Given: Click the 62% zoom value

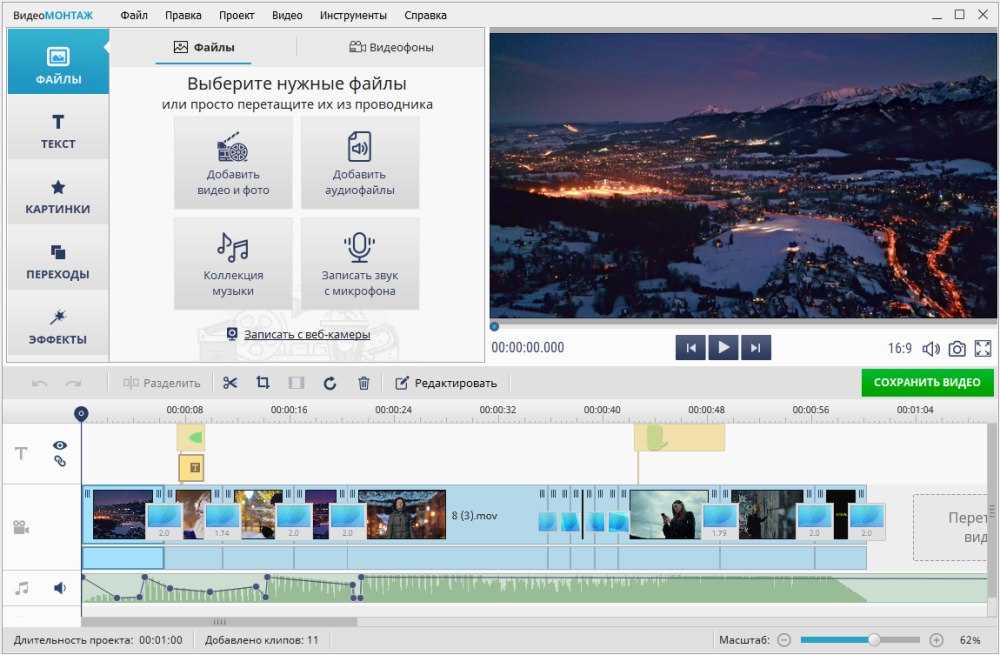Looking at the screenshot, I should (x=969, y=640).
